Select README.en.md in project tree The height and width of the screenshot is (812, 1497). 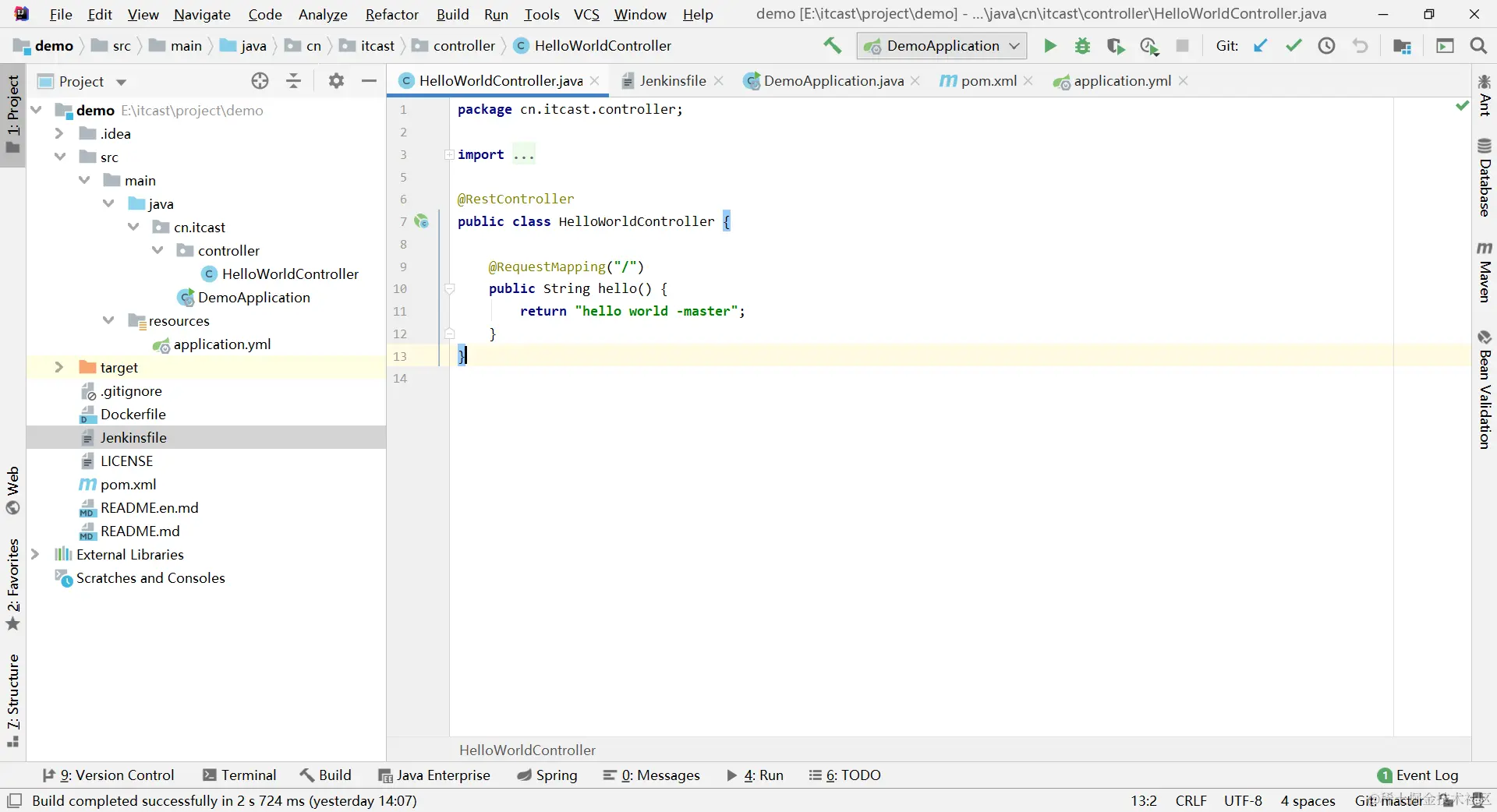149,507
